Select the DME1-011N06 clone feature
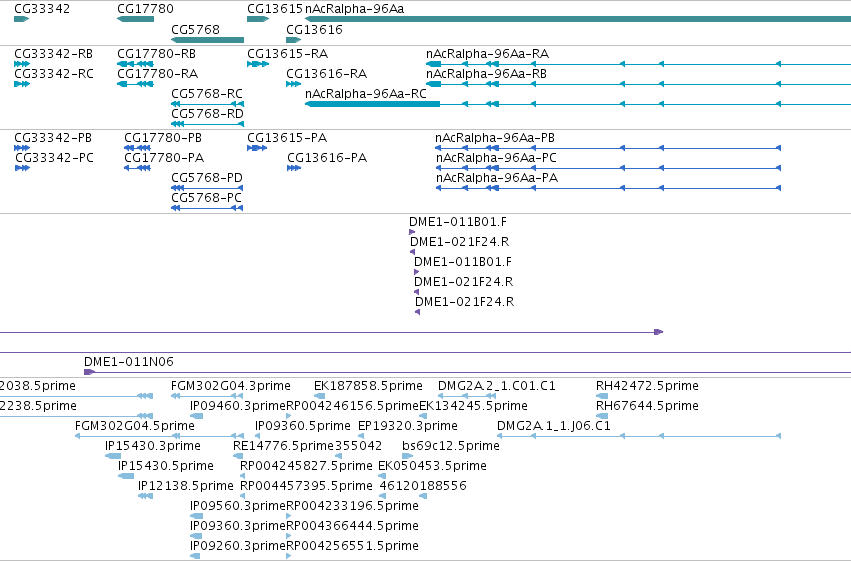The image size is (851, 561). pyautogui.click(x=467, y=372)
